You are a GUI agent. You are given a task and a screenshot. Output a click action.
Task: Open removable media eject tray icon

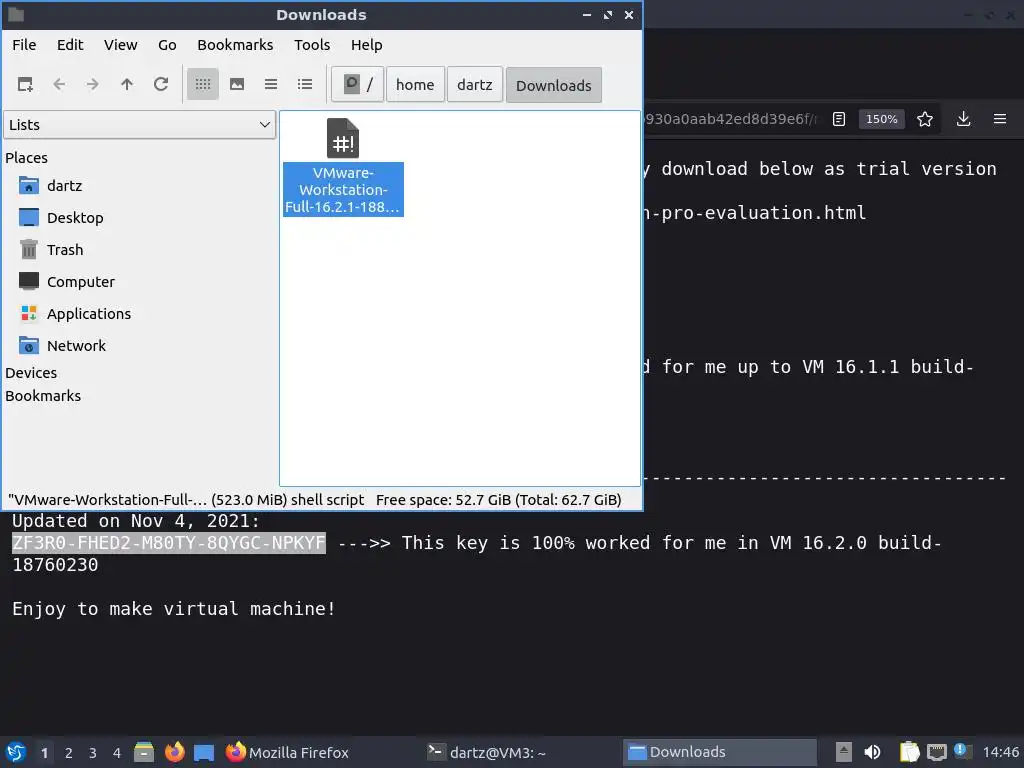(x=844, y=752)
